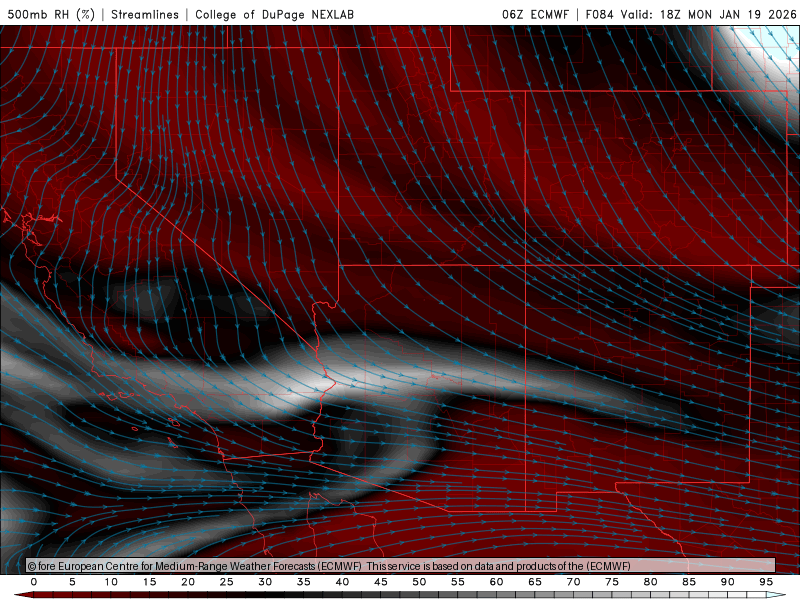
Task: Click the "Valid: 18Z MON JAN 19 2026" timestamp
Action: 708,14
